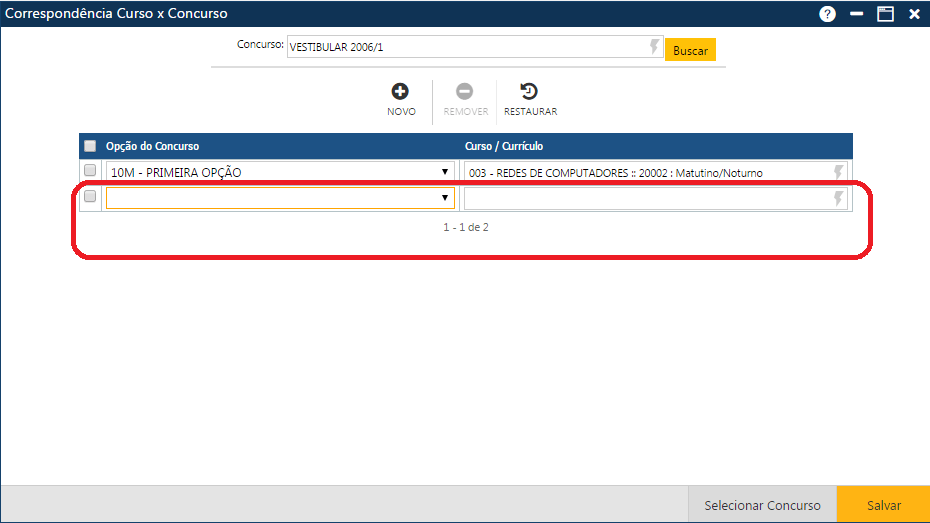Click the RESTAURAR history icon
Screen dimensions: 930x523
tap(530, 92)
